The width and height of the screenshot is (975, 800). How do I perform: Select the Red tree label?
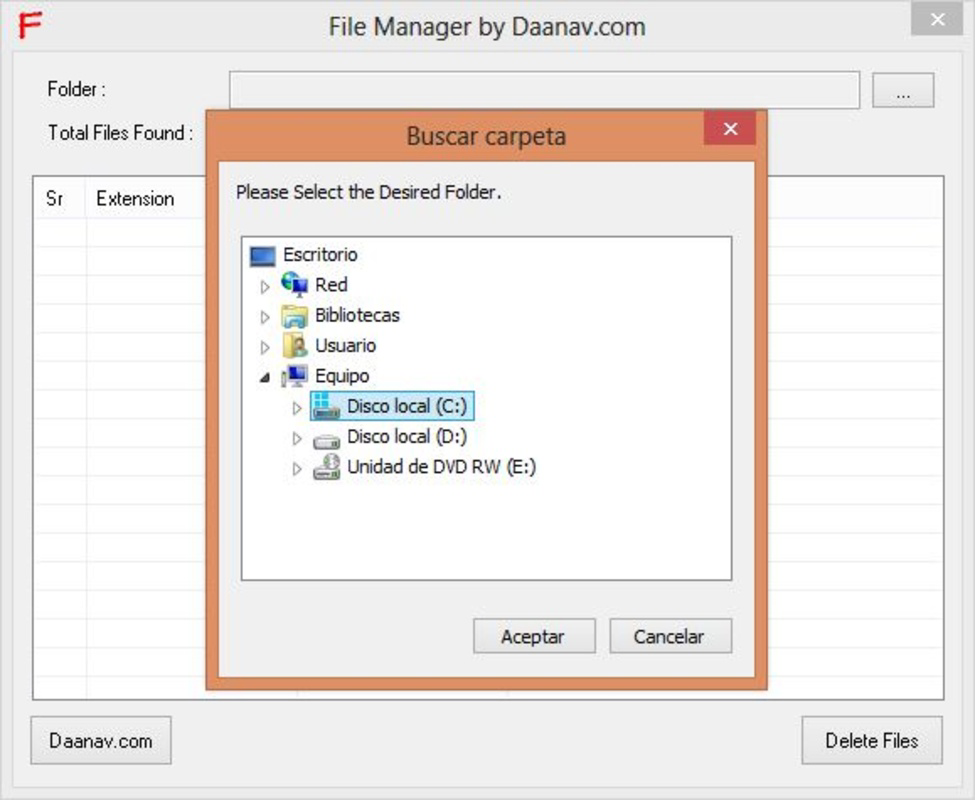pyautogui.click(x=331, y=285)
